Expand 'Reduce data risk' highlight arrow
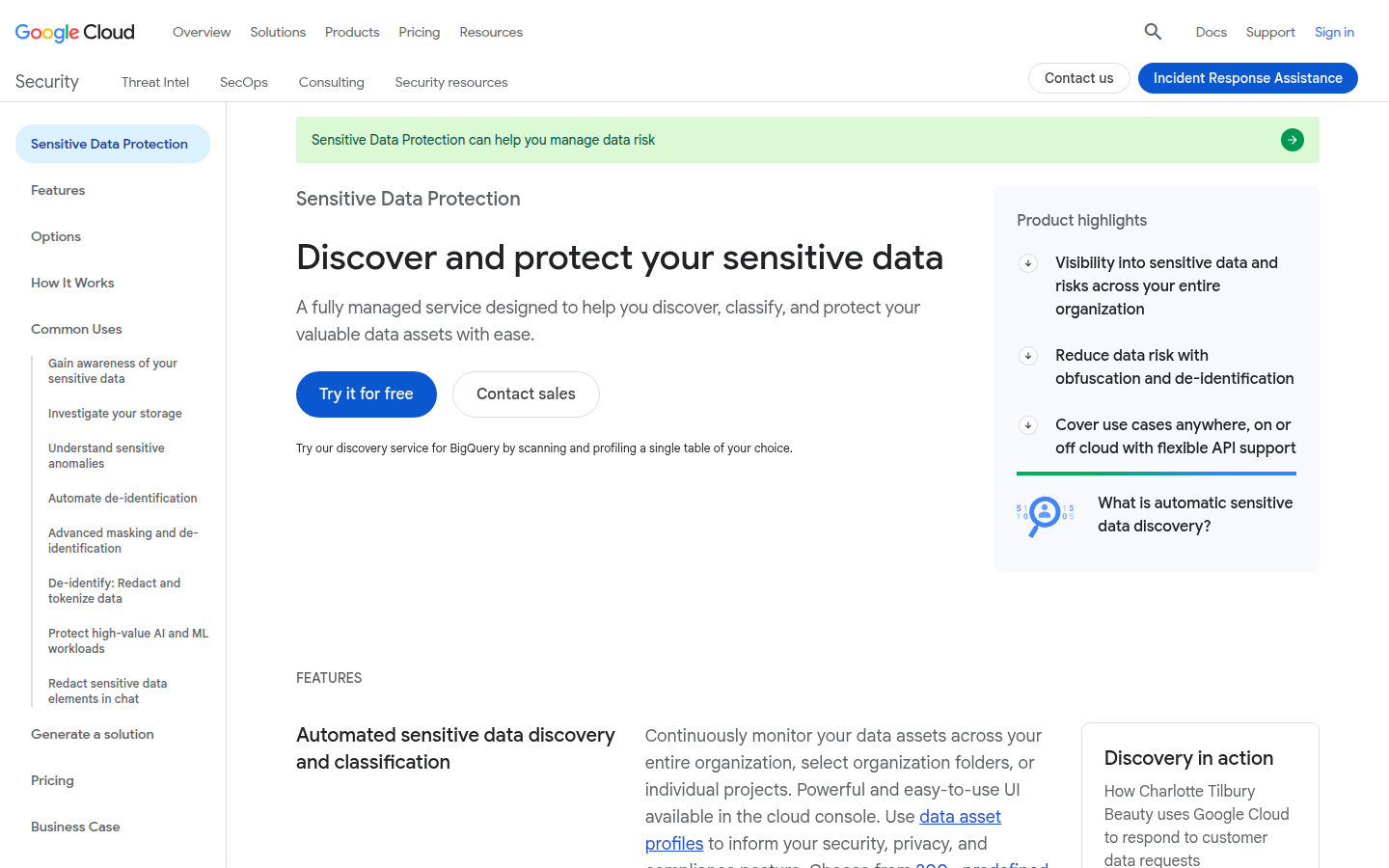This screenshot has height=868, width=1389. [x=1028, y=356]
